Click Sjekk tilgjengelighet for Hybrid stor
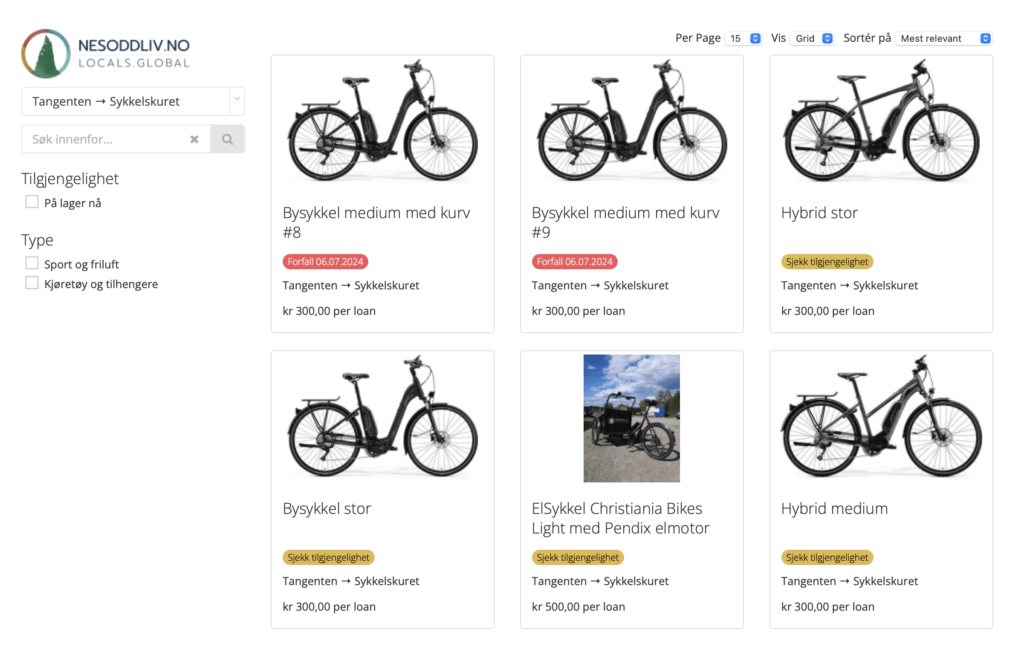Image resolution: width=1024 pixels, height=652 pixels. (x=827, y=262)
